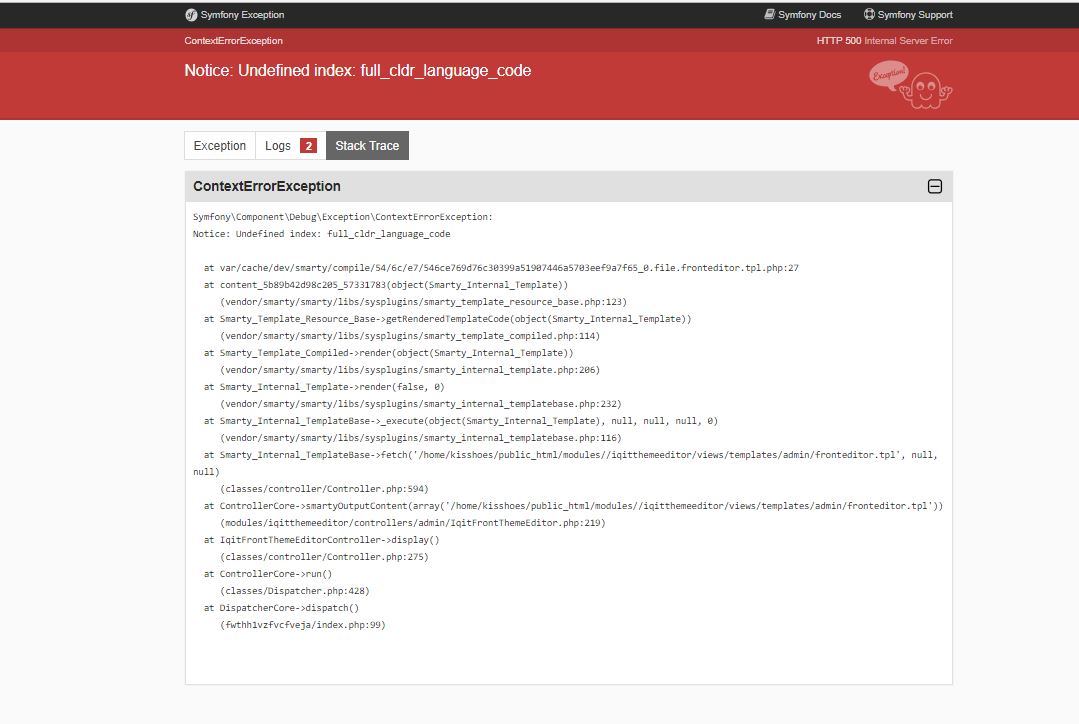Click the getRenderedTemplateCode trace line
This screenshot has width=1079, height=724.
click(447, 319)
